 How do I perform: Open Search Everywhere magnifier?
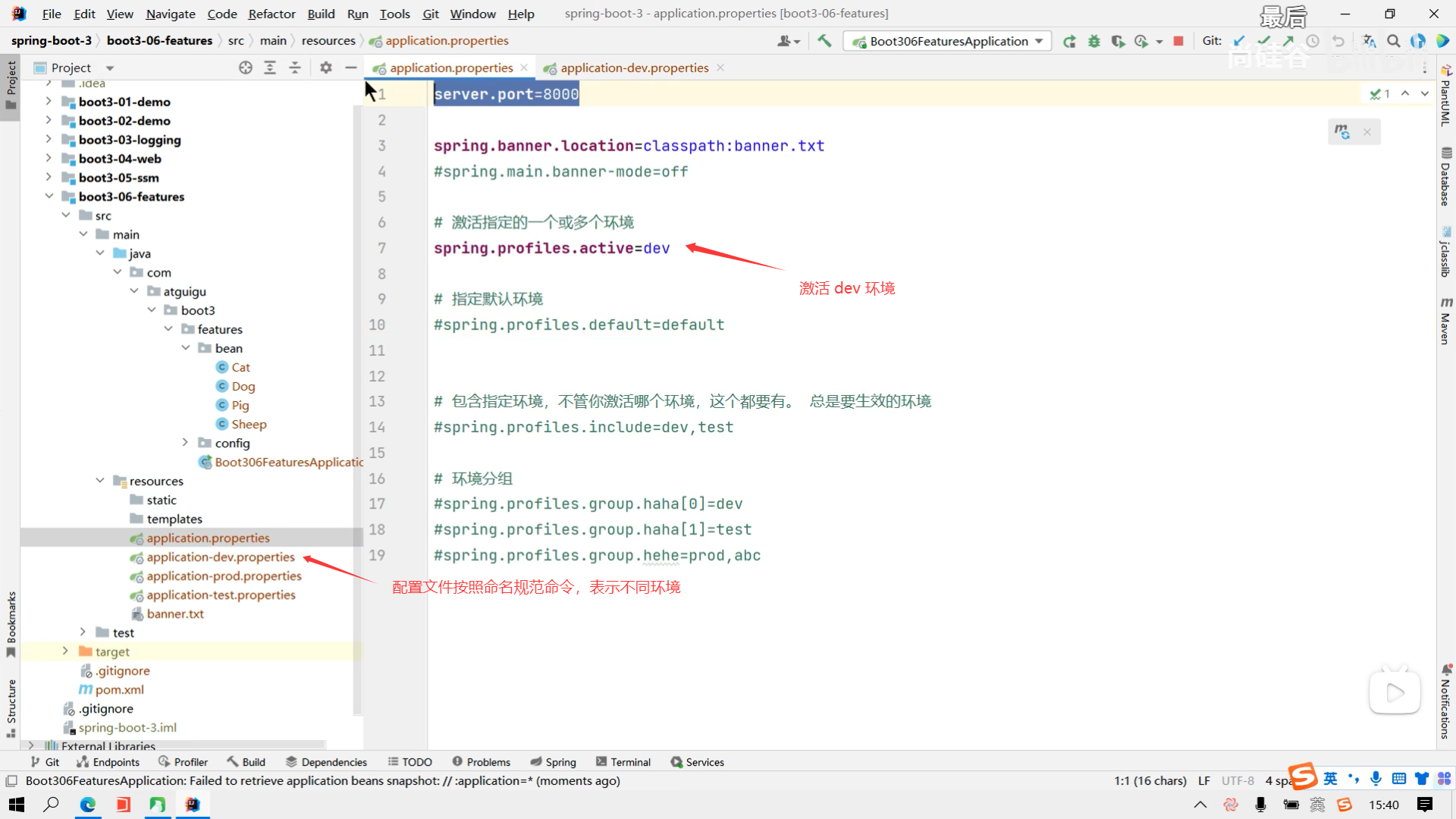pyautogui.click(x=1394, y=41)
